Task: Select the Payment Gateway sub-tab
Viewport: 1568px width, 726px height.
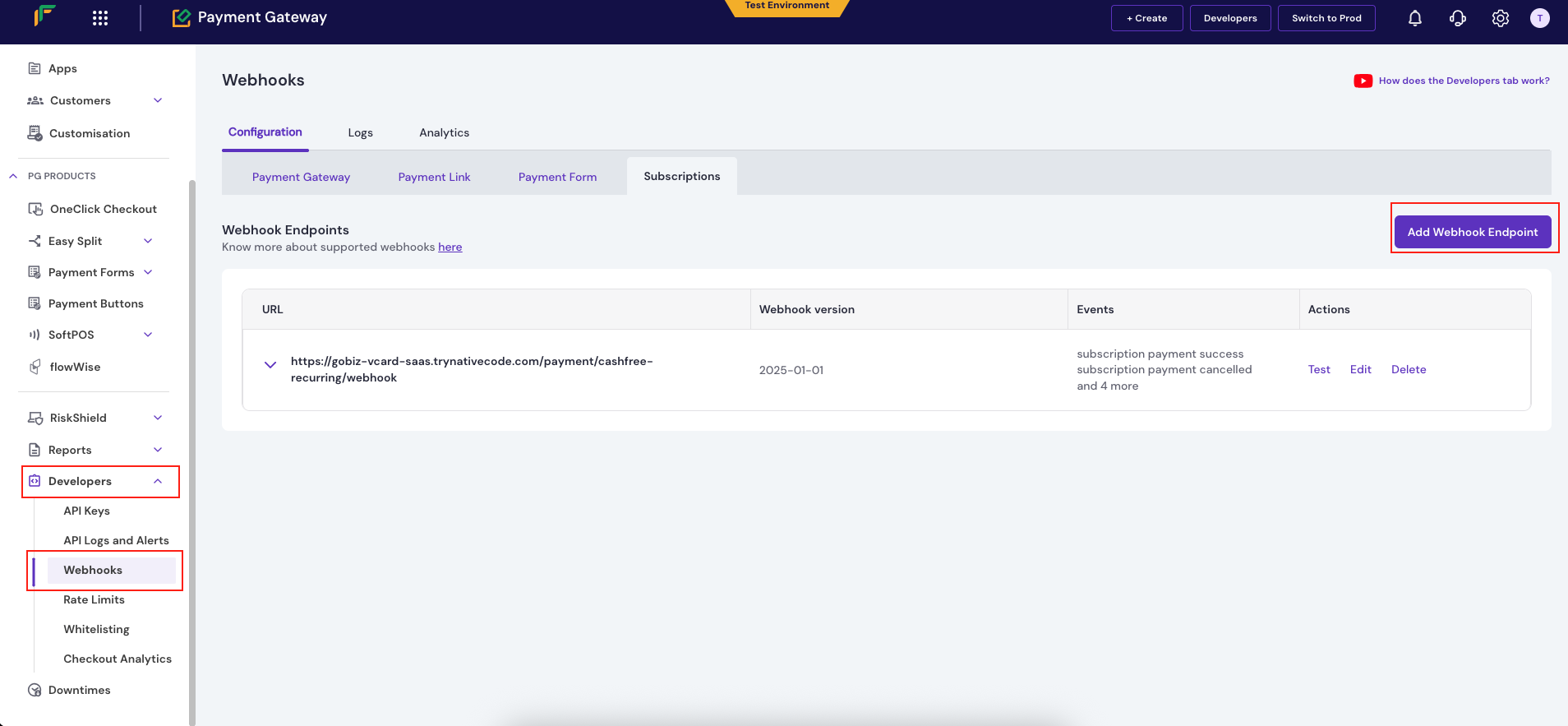Action: tap(301, 177)
